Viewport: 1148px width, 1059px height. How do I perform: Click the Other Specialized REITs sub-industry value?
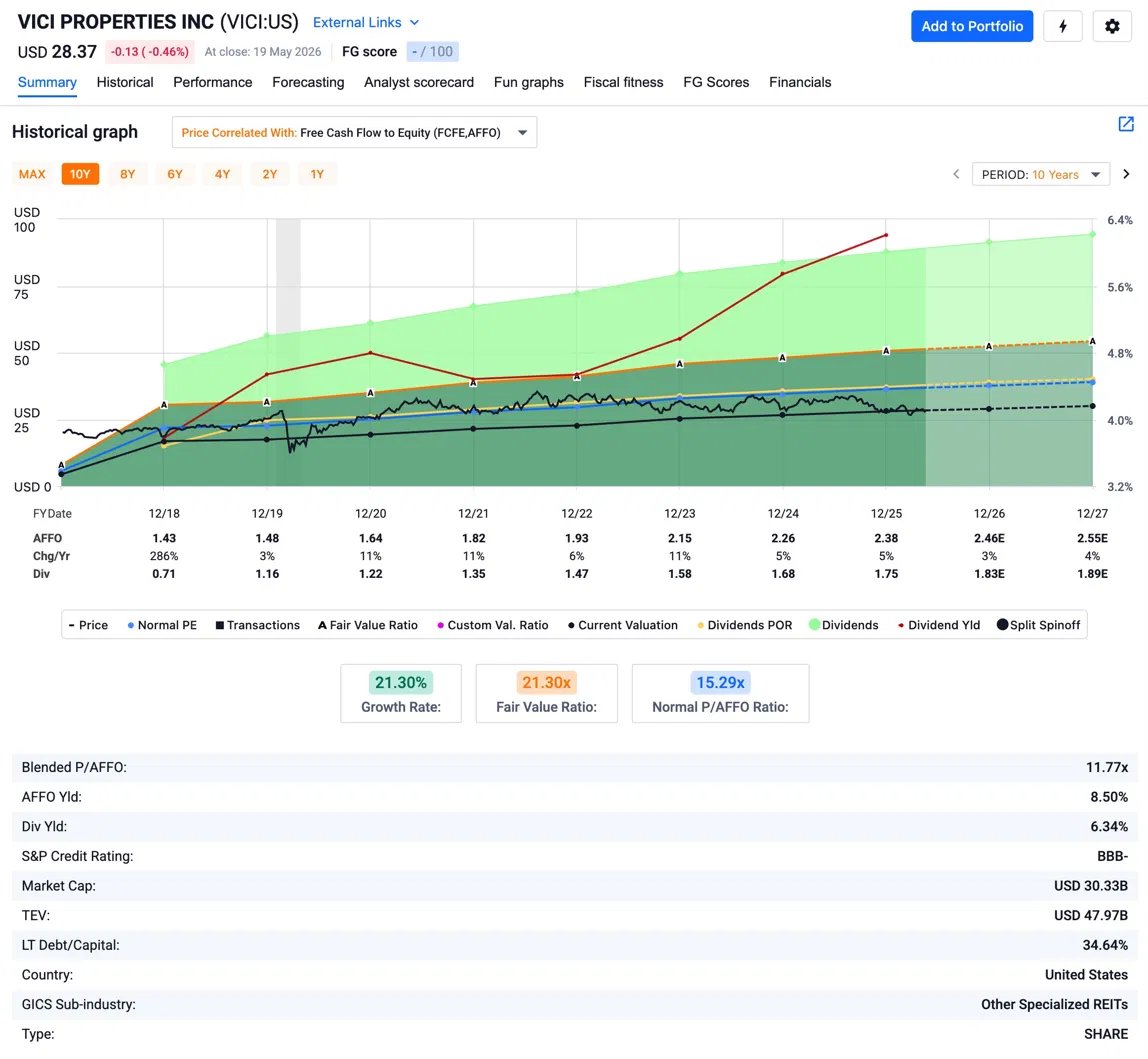tap(1054, 1005)
